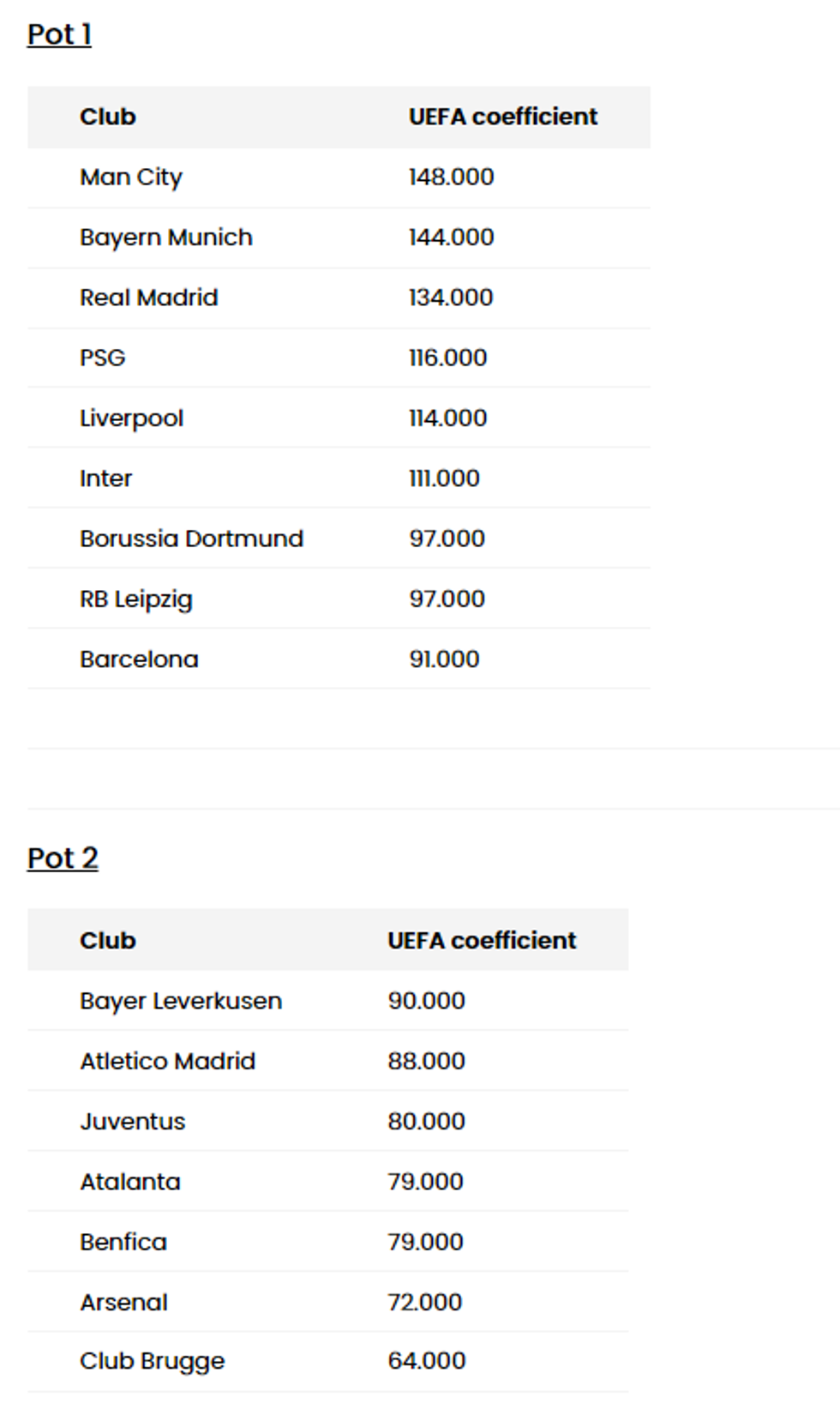Select Bayer Leverkusen in Pot 2
The width and height of the screenshot is (840, 1427).
click(181, 1001)
